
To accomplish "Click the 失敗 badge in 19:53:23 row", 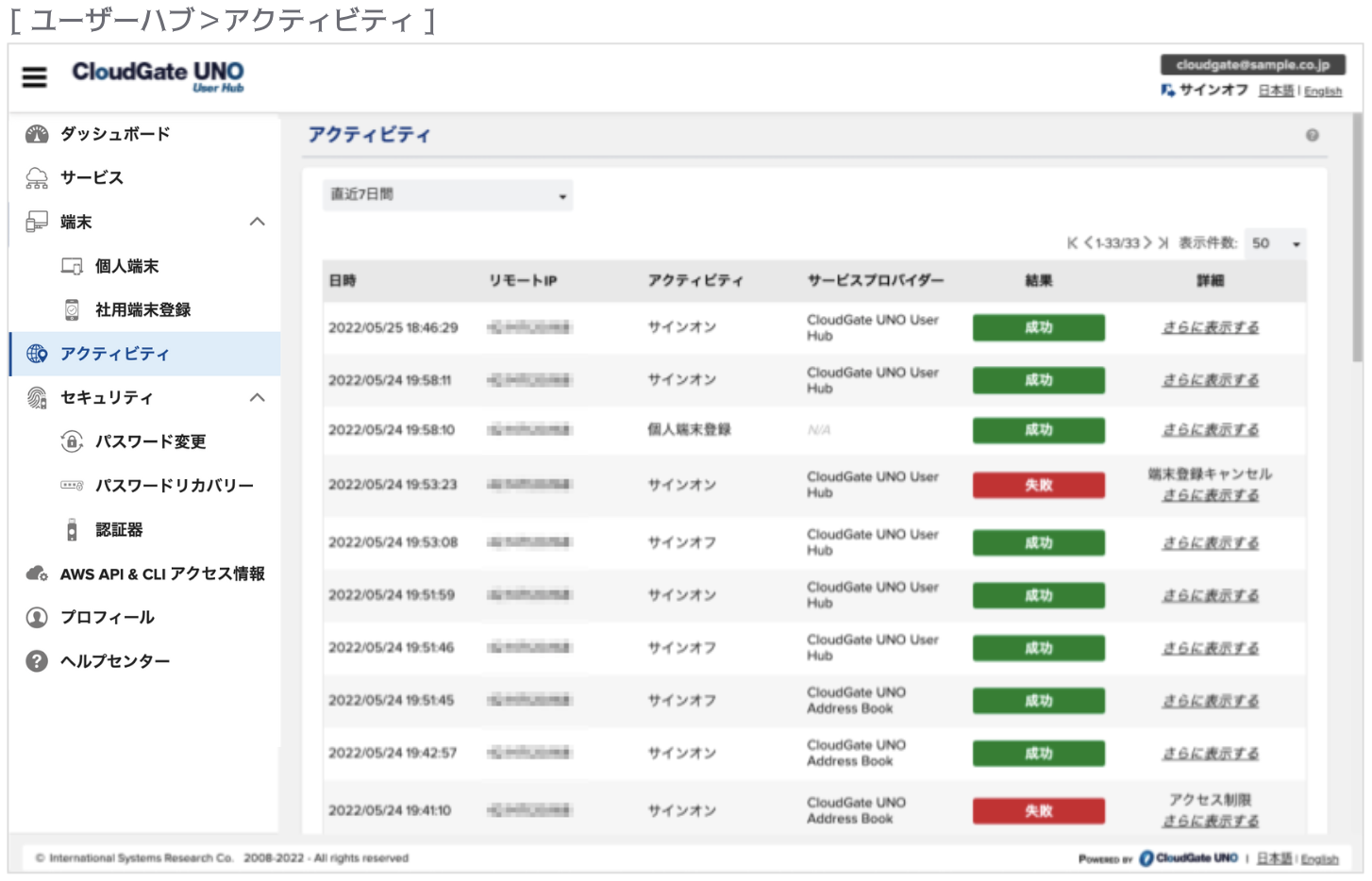I will click(1039, 485).
